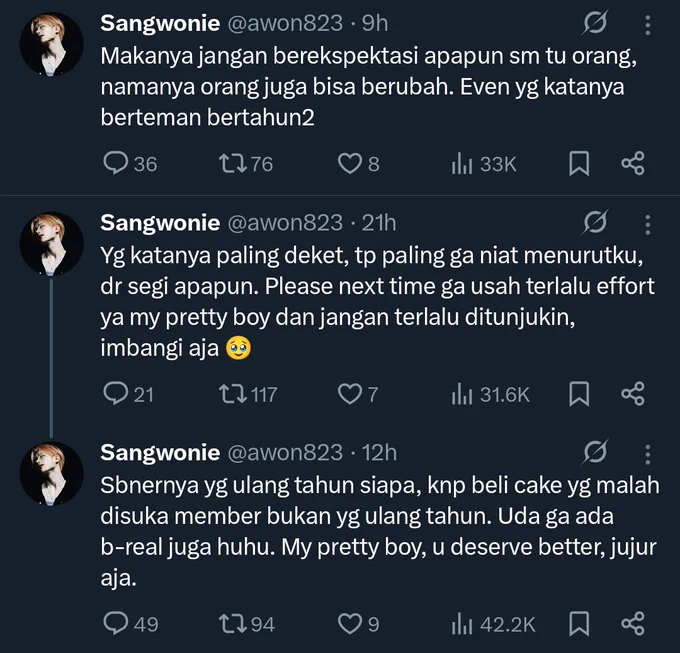This screenshot has width=680, height=653.
Task: Bookmark the 12h tweet
Action: pos(579,623)
